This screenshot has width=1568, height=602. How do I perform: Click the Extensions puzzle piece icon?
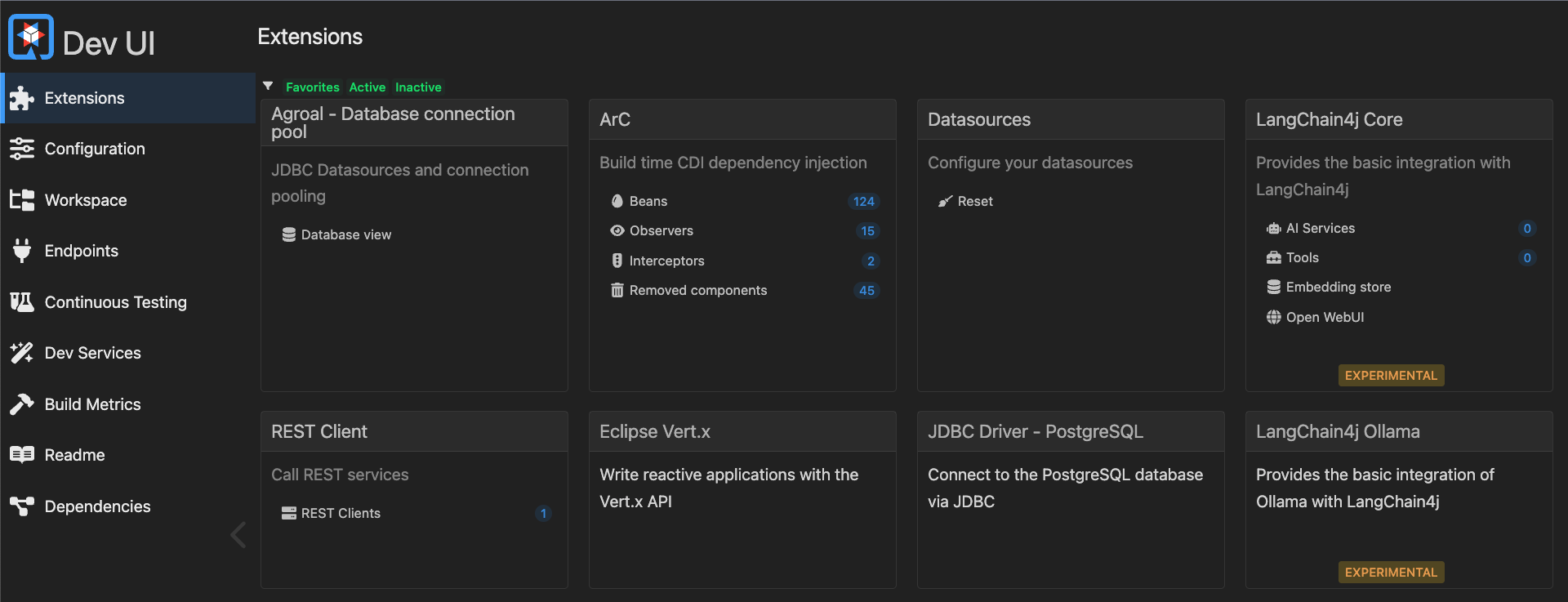click(22, 98)
